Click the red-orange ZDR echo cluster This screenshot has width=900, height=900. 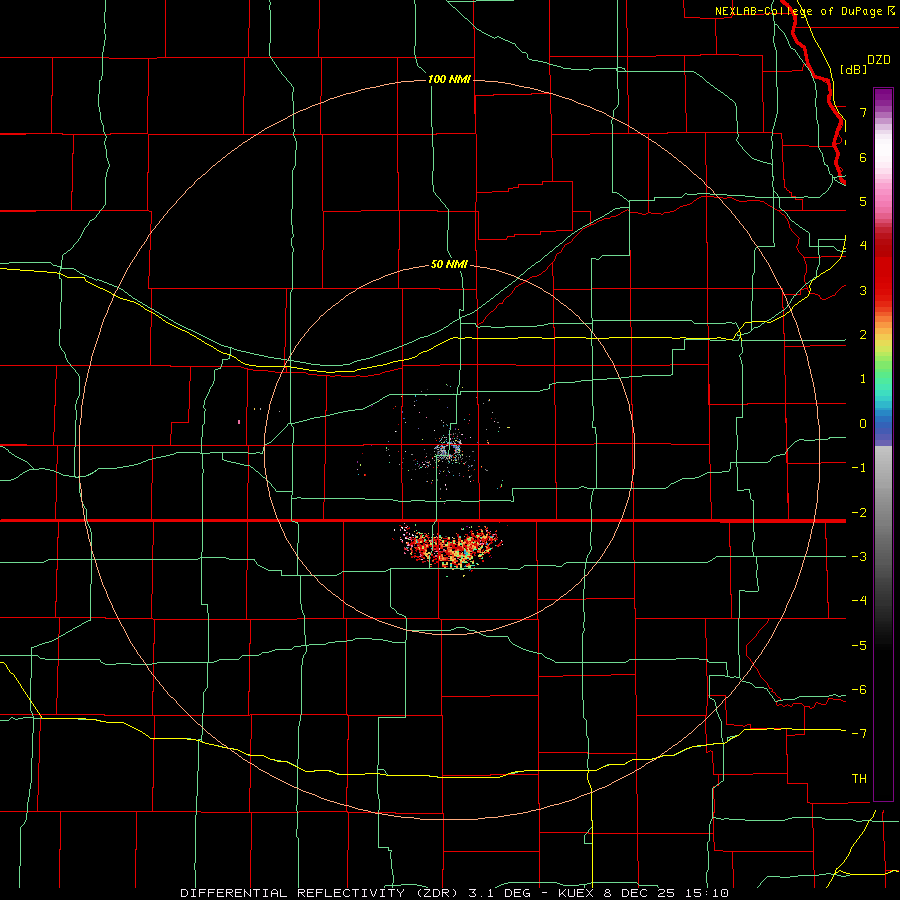(x=451, y=547)
